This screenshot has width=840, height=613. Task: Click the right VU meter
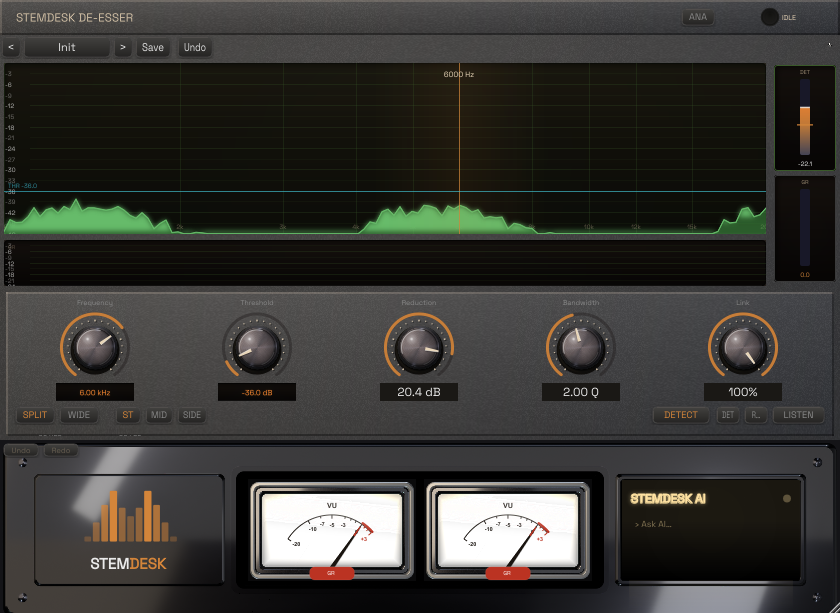click(507, 530)
